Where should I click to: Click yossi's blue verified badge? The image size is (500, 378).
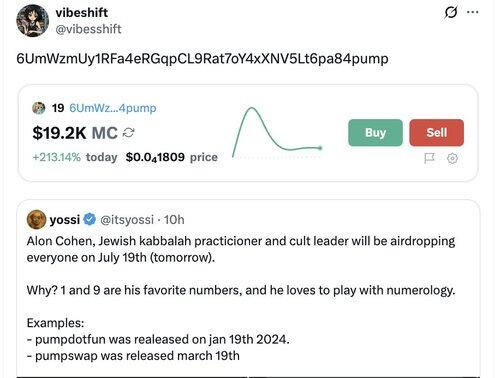pyautogui.click(x=89, y=219)
